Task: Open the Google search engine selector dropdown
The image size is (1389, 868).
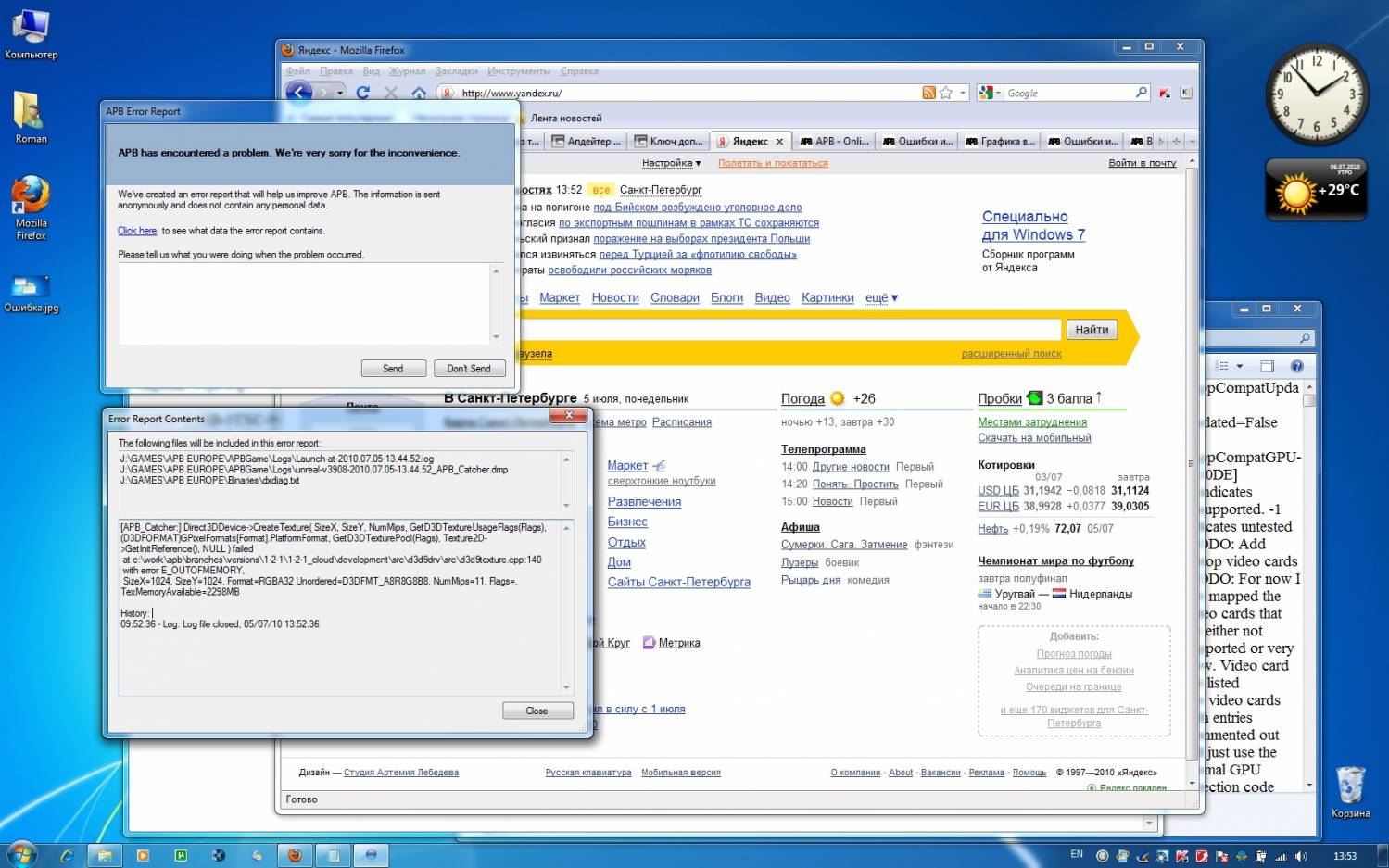Action: [x=990, y=93]
